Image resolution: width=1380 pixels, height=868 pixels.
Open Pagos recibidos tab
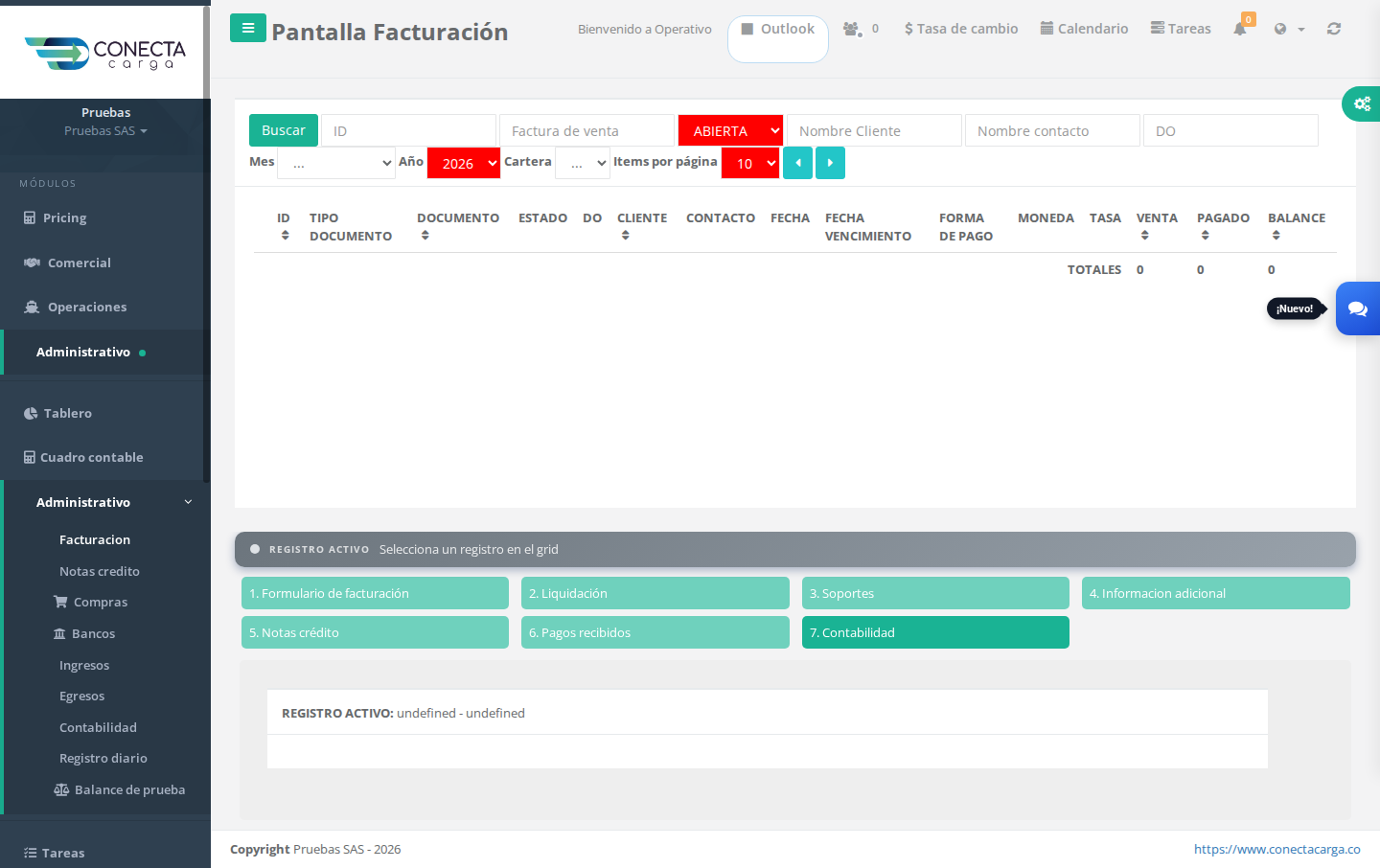[x=655, y=632]
